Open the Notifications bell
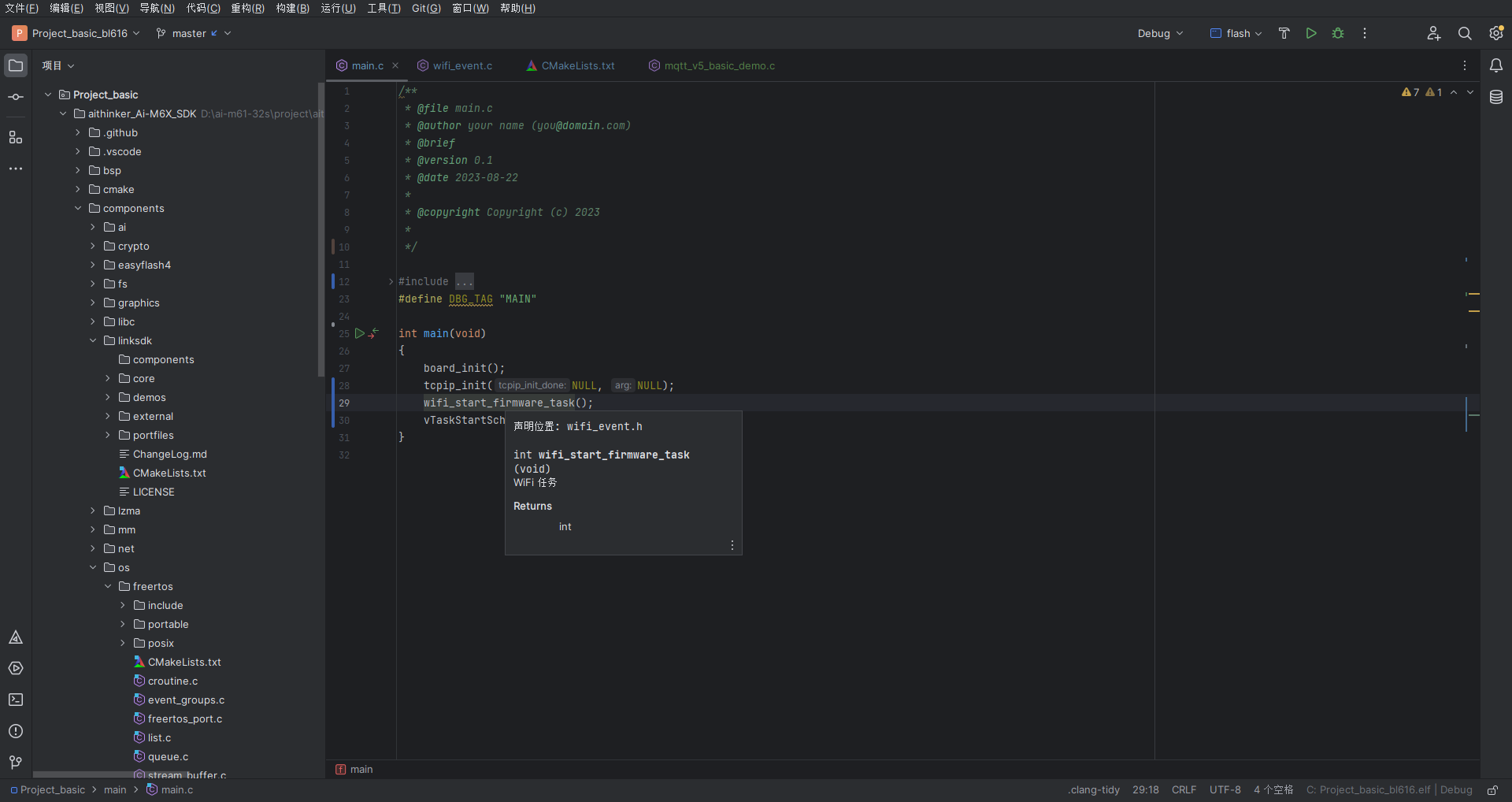Screen dimensions: 1512x802 pyautogui.click(x=1496, y=65)
